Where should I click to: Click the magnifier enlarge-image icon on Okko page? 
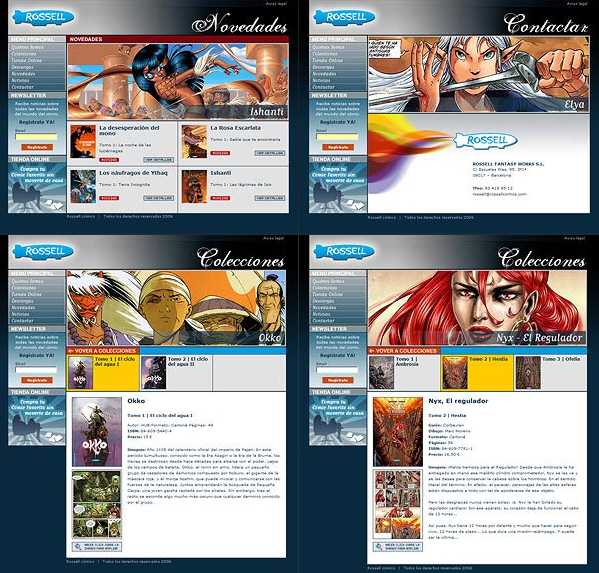coord(78,547)
